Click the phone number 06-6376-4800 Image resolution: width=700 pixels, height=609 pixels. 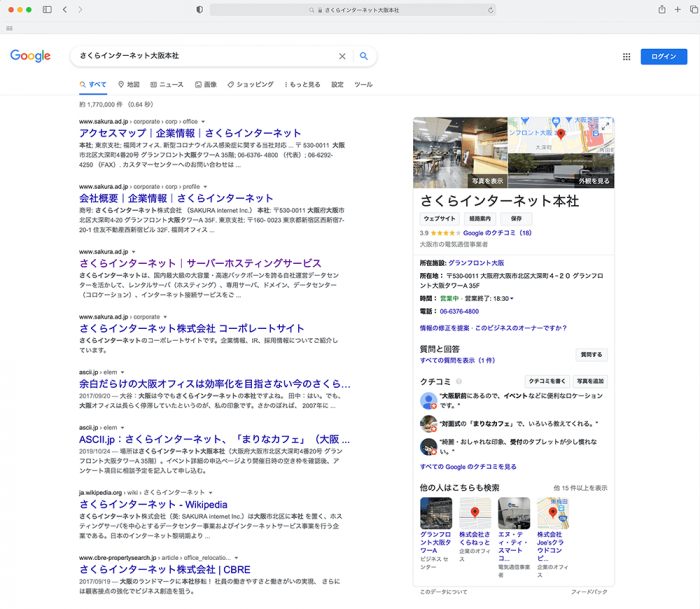pyautogui.click(x=459, y=312)
